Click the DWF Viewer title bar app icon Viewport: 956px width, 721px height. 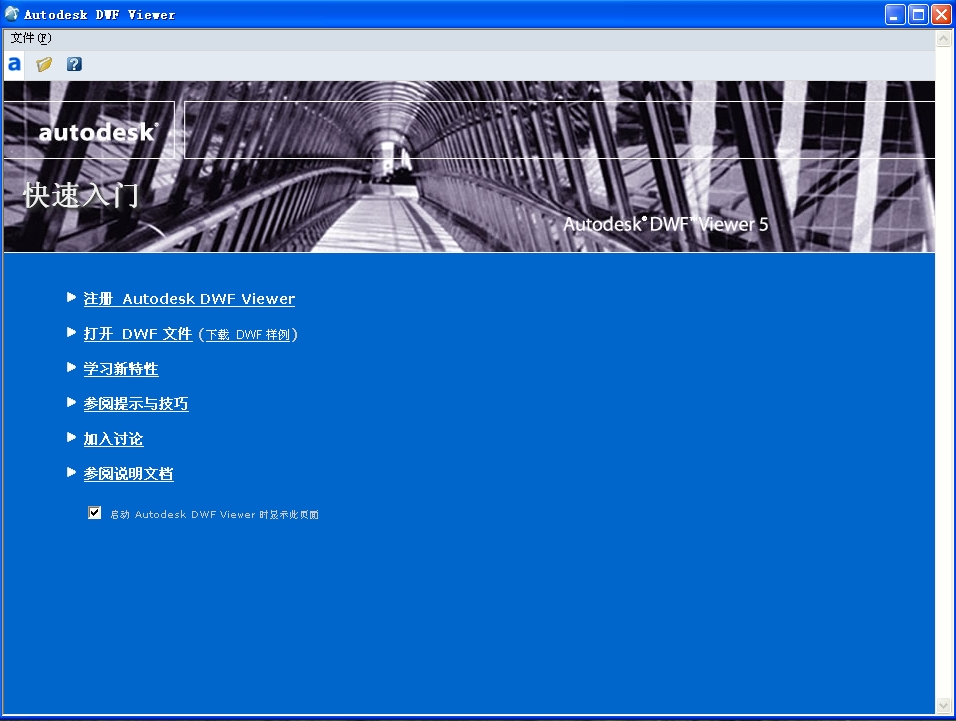(x=12, y=13)
